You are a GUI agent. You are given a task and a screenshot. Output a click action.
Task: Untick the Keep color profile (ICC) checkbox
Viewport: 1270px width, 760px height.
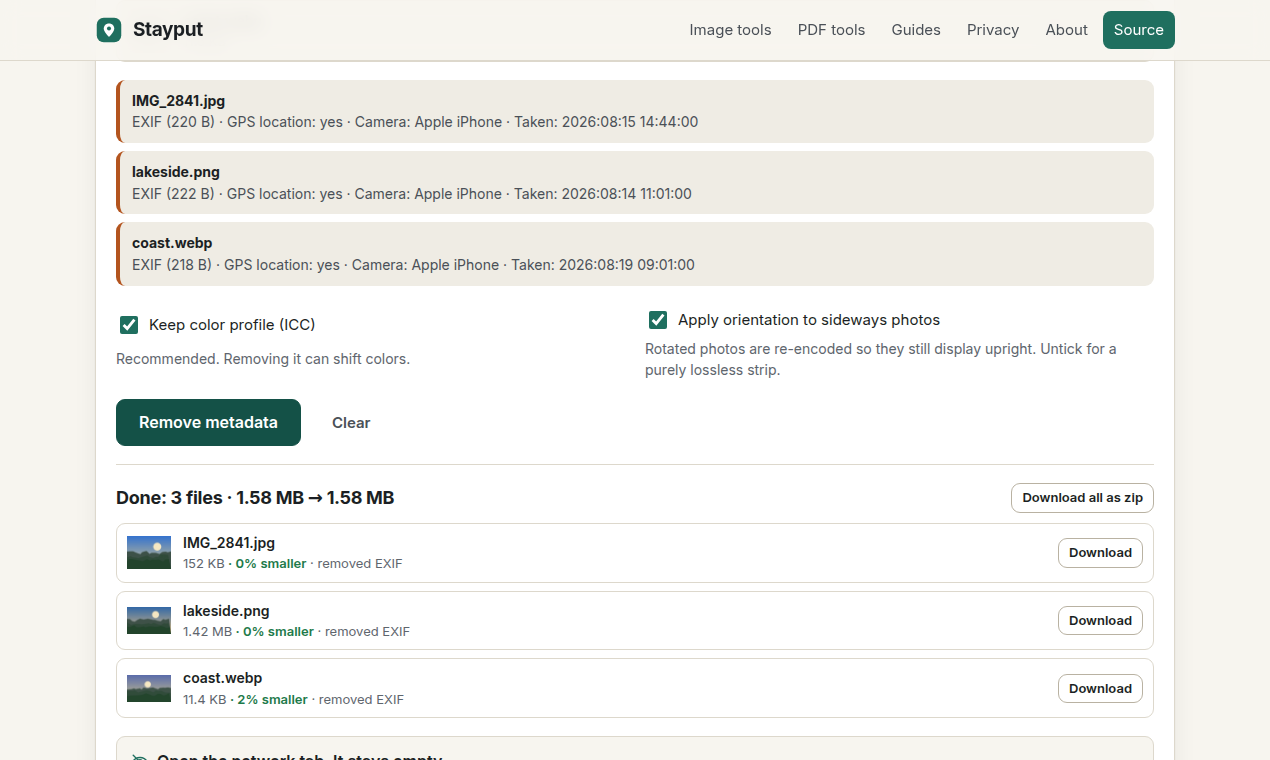click(x=129, y=325)
